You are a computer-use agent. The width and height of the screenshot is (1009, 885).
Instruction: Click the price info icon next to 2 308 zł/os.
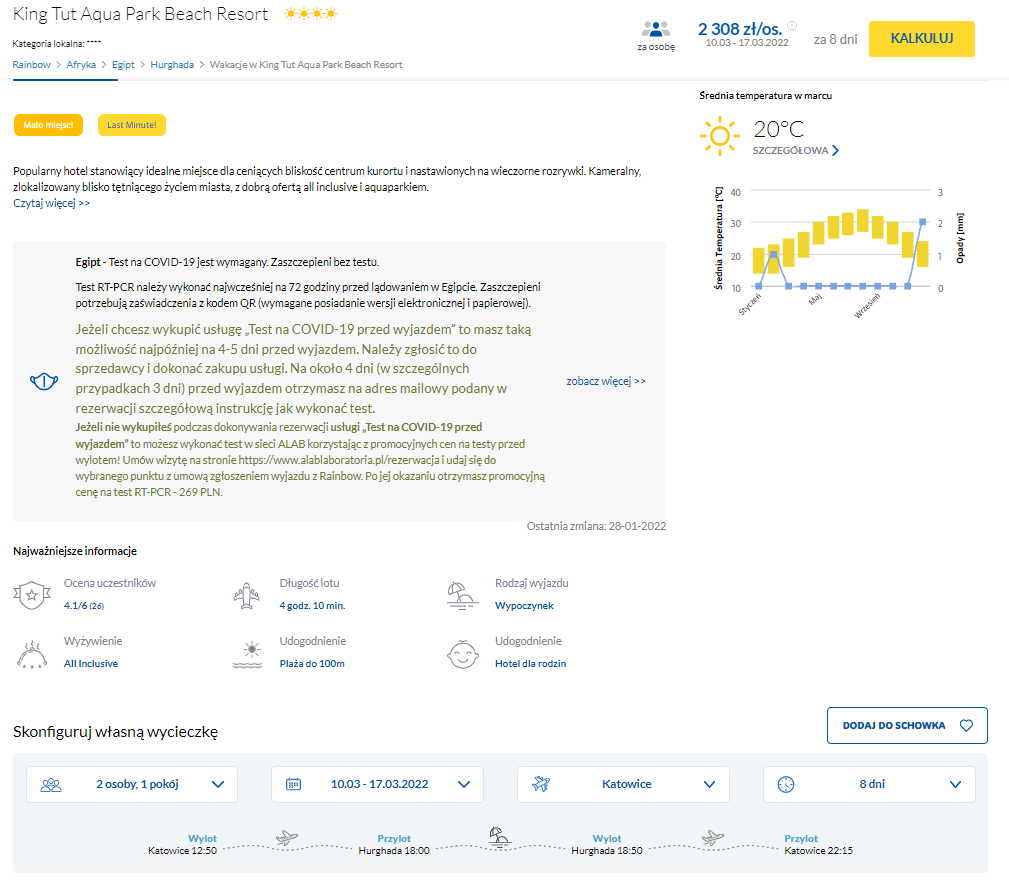pyautogui.click(x=792, y=25)
